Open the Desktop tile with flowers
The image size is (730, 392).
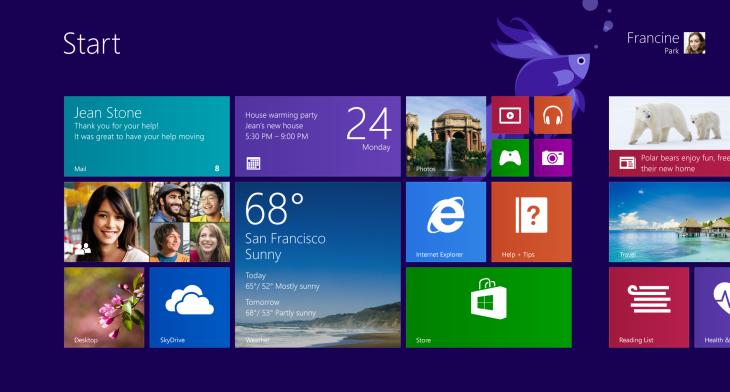[x=104, y=307]
